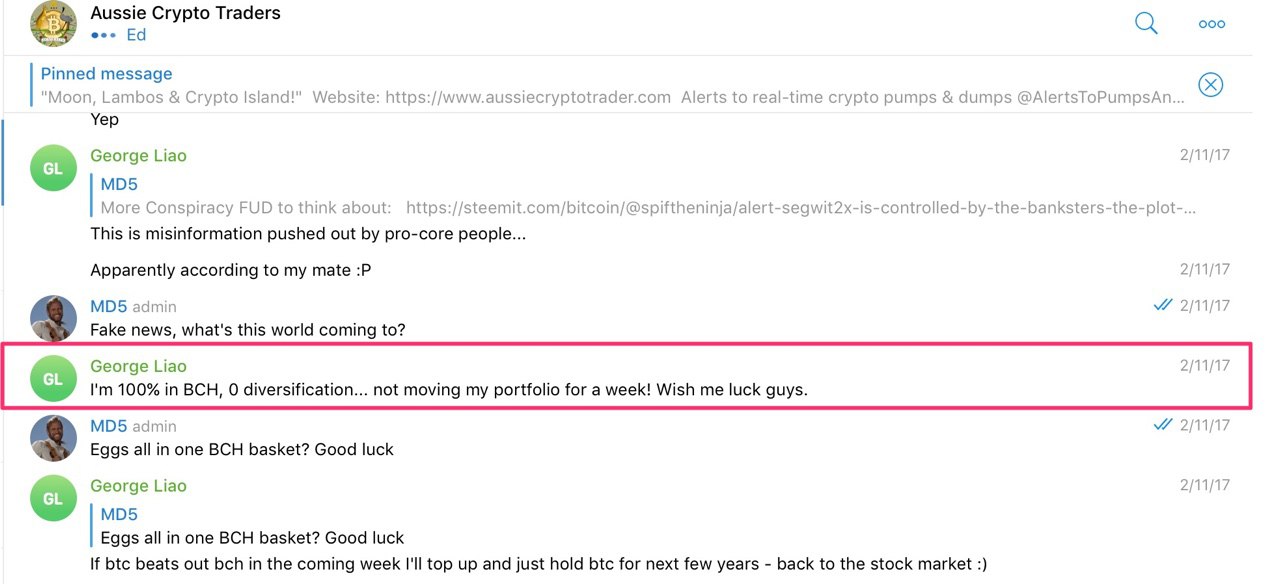Dismiss the pinned message with X icon
This screenshot has height=584, width=1280.
click(1210, 85)
